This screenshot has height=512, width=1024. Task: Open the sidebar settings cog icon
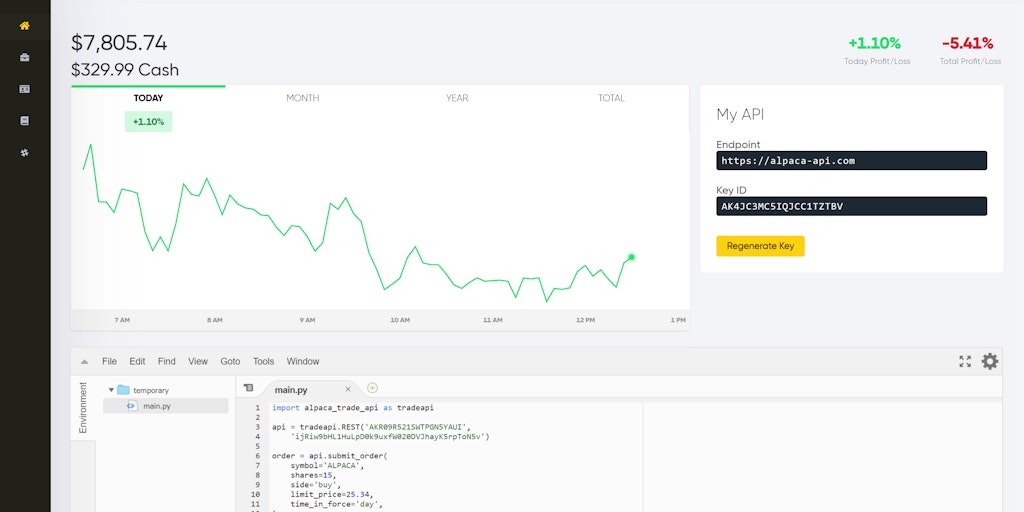coord(25,153)
